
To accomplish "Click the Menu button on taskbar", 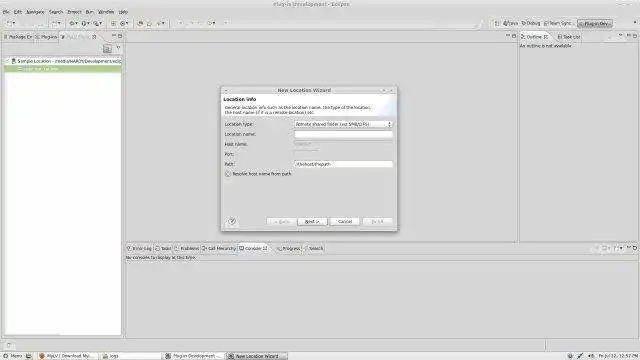I will point(12,356).
